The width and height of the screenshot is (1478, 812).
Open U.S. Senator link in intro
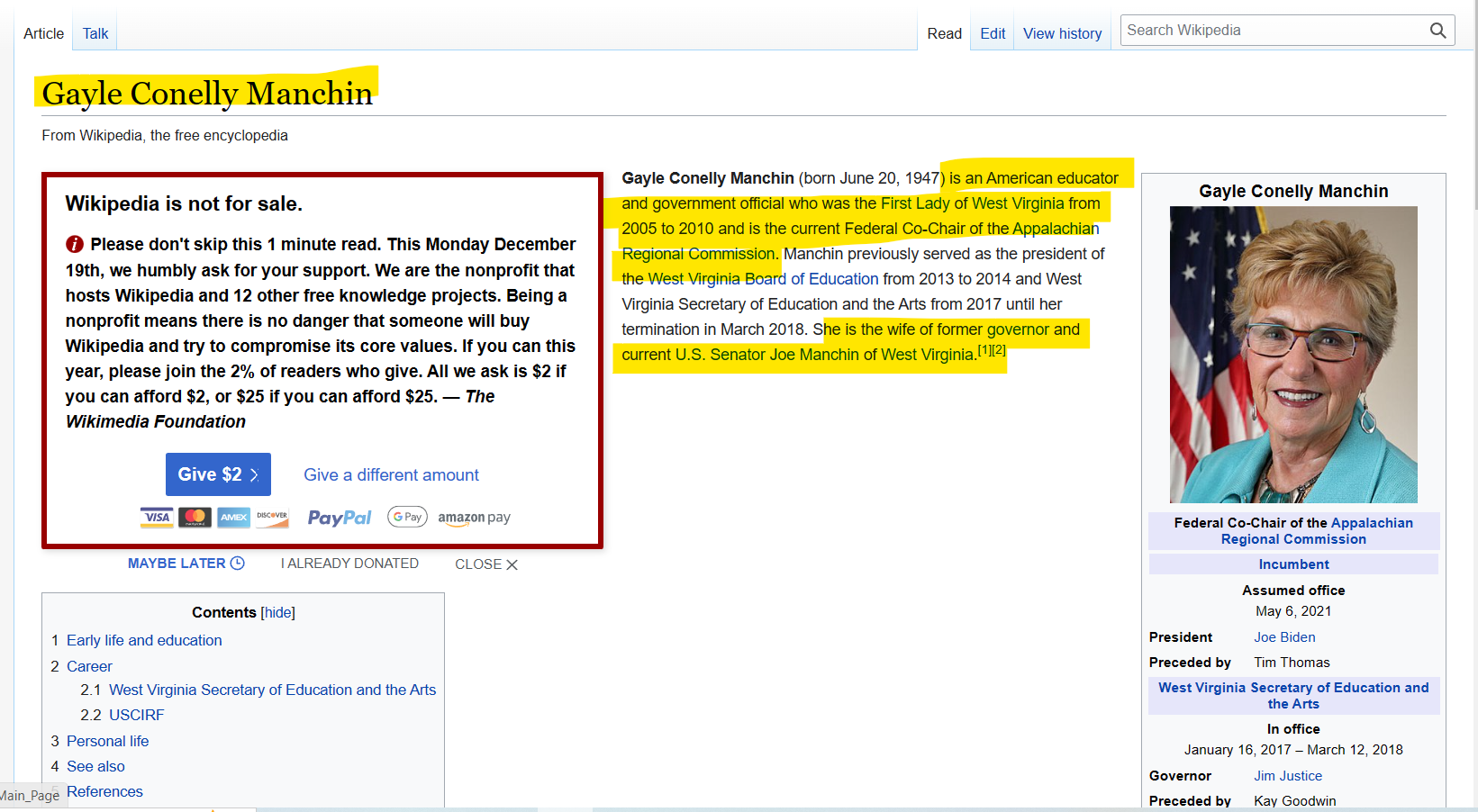coord(720,355)
